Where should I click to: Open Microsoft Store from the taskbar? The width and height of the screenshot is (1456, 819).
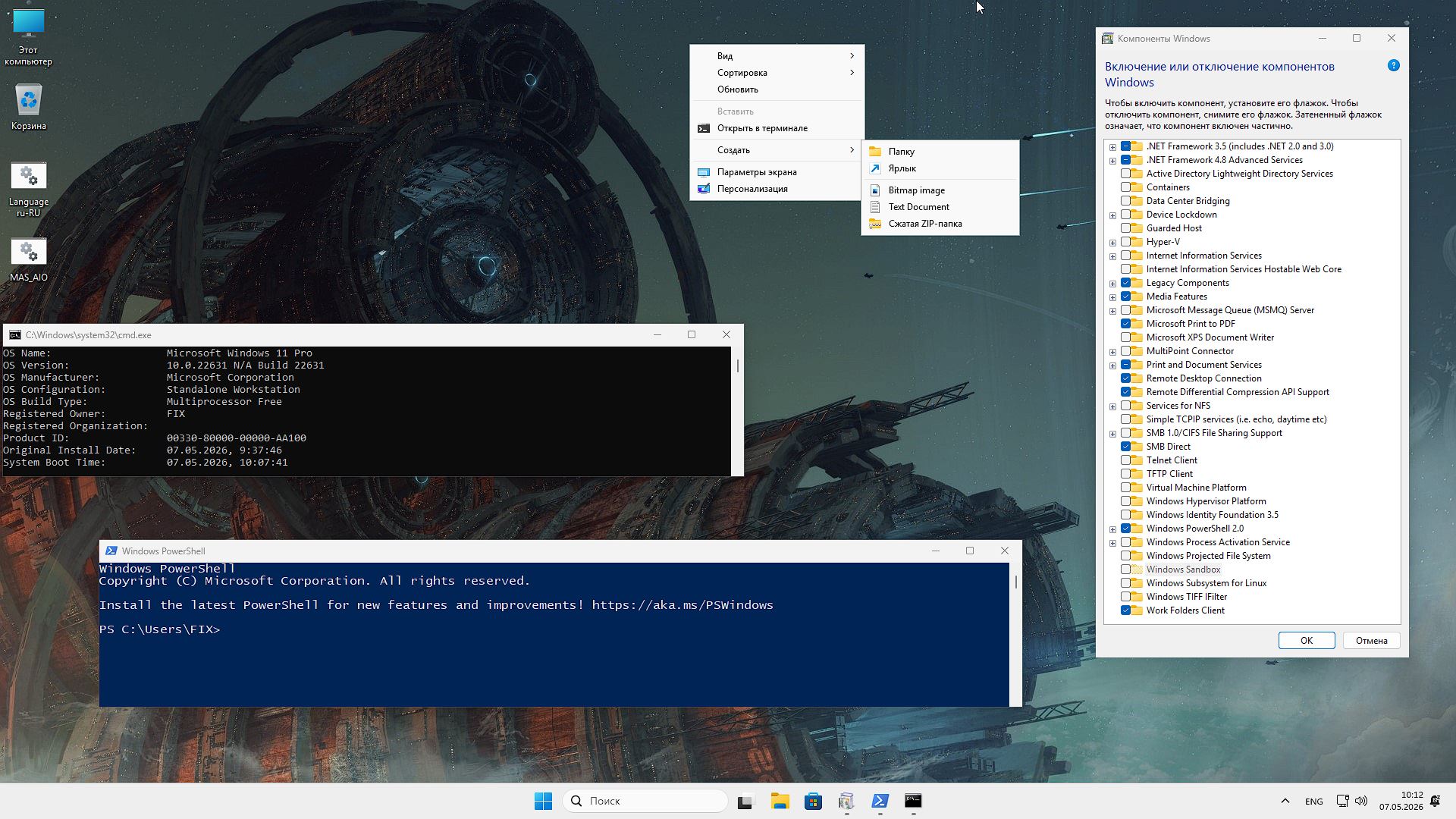click(813, 801)
